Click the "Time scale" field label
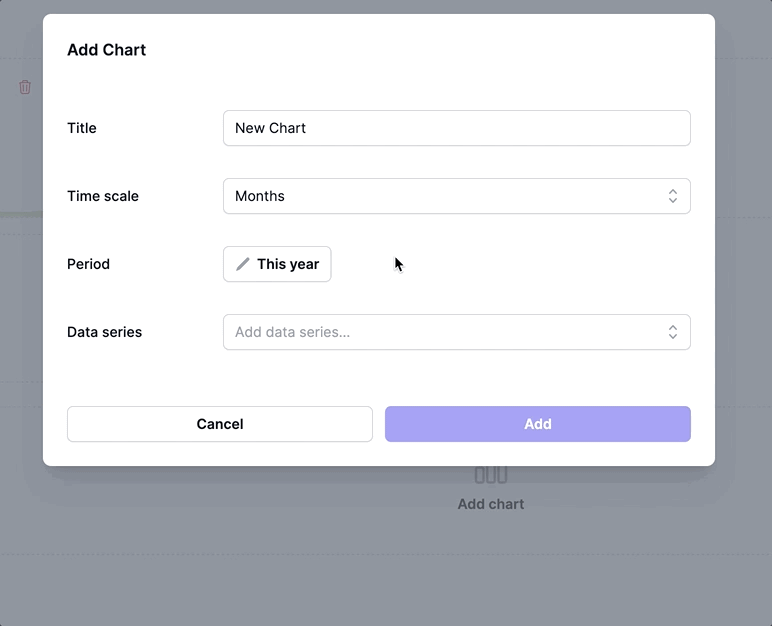 point(103,196)
